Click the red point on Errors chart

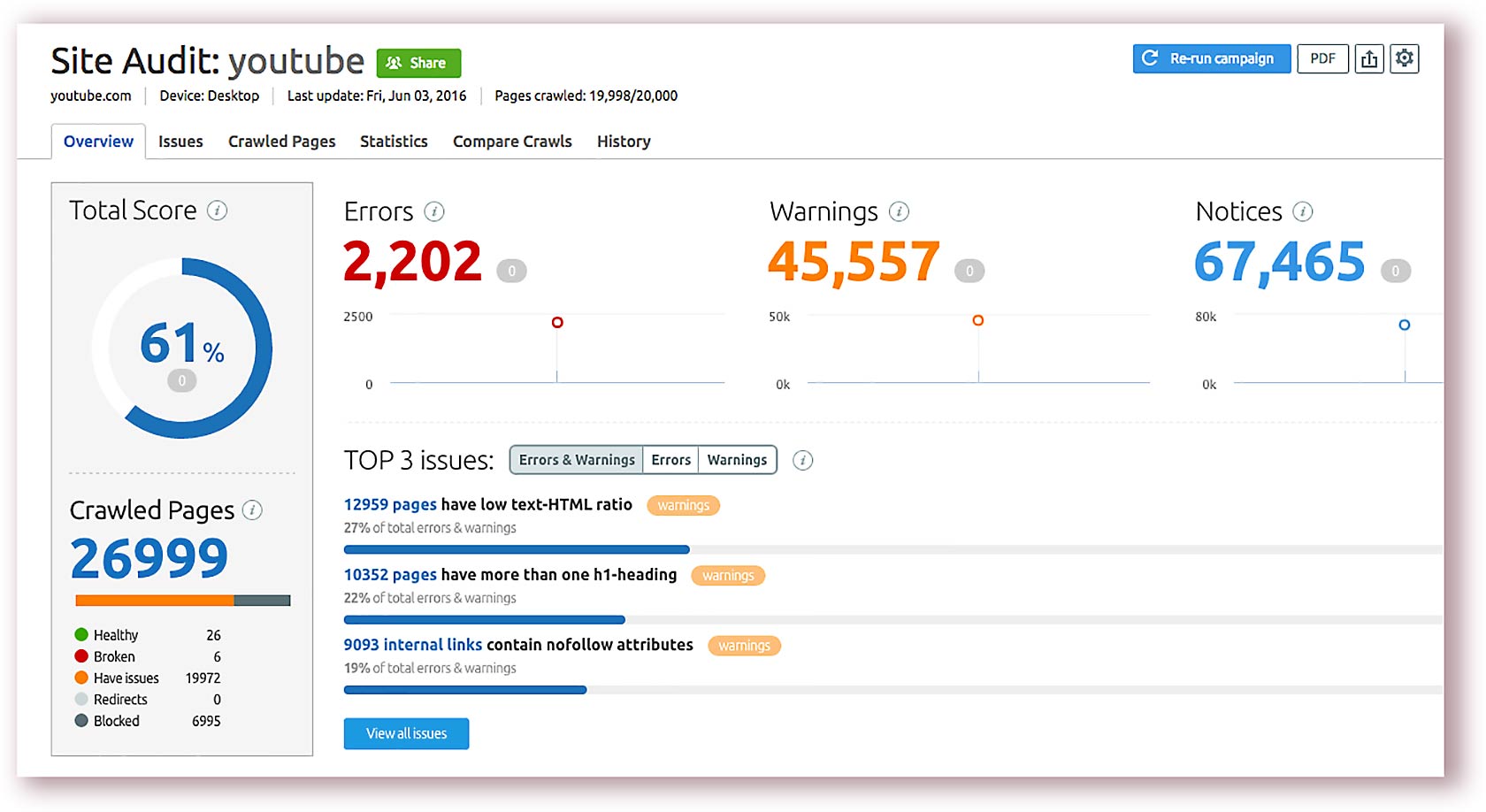557,322
